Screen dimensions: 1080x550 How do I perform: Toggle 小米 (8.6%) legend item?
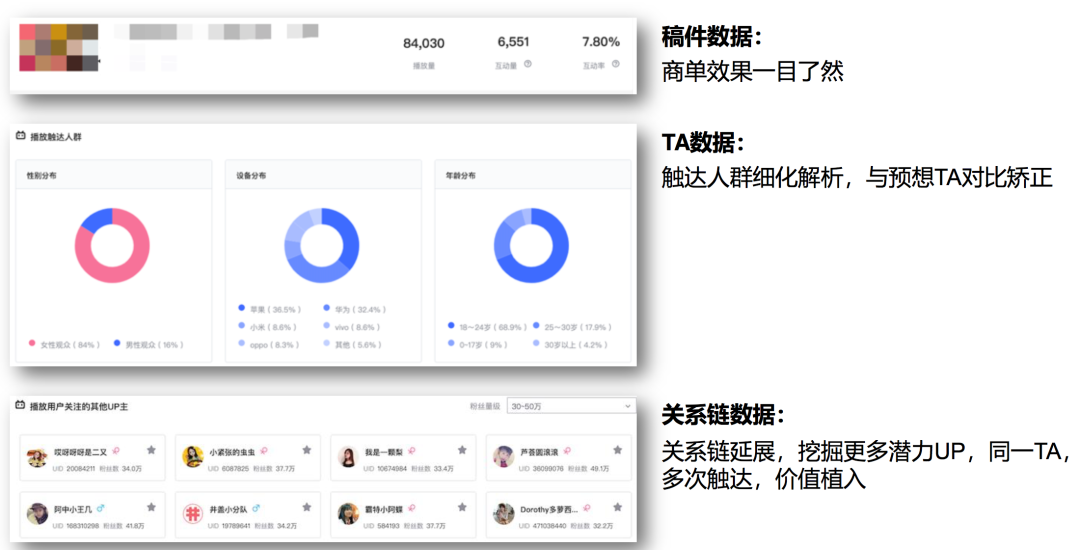tap(268, 327)
